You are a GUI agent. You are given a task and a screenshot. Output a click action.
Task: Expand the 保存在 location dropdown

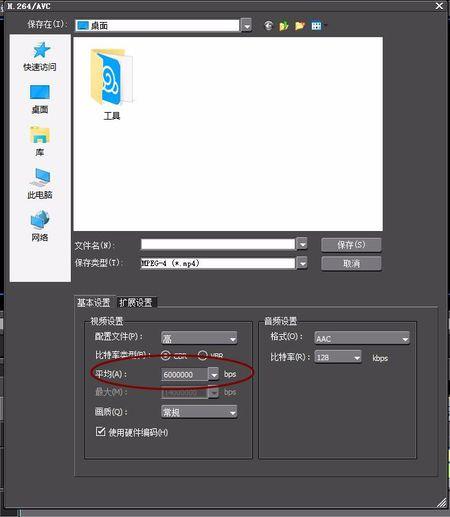pos(246,26)
